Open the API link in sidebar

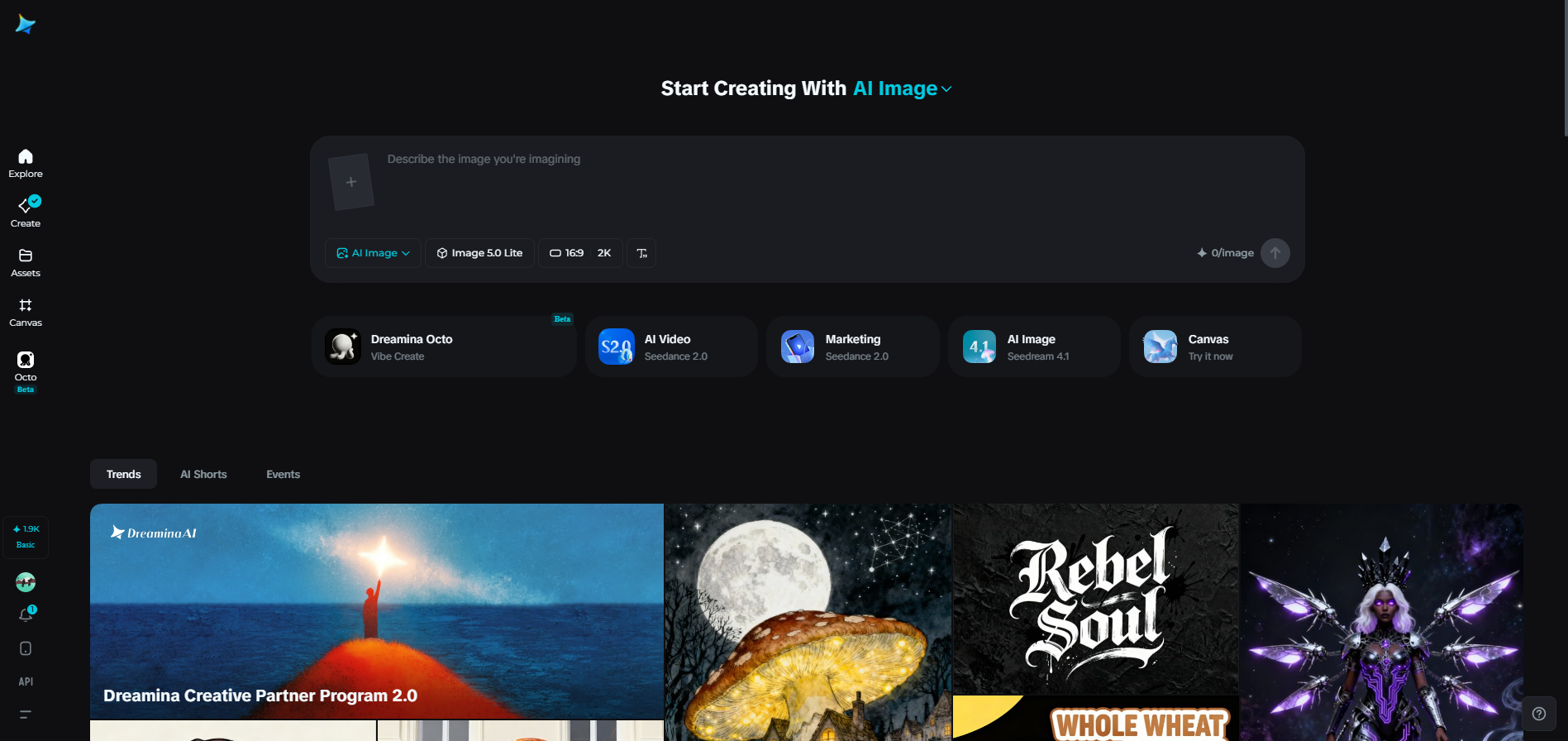coord(26,681)
